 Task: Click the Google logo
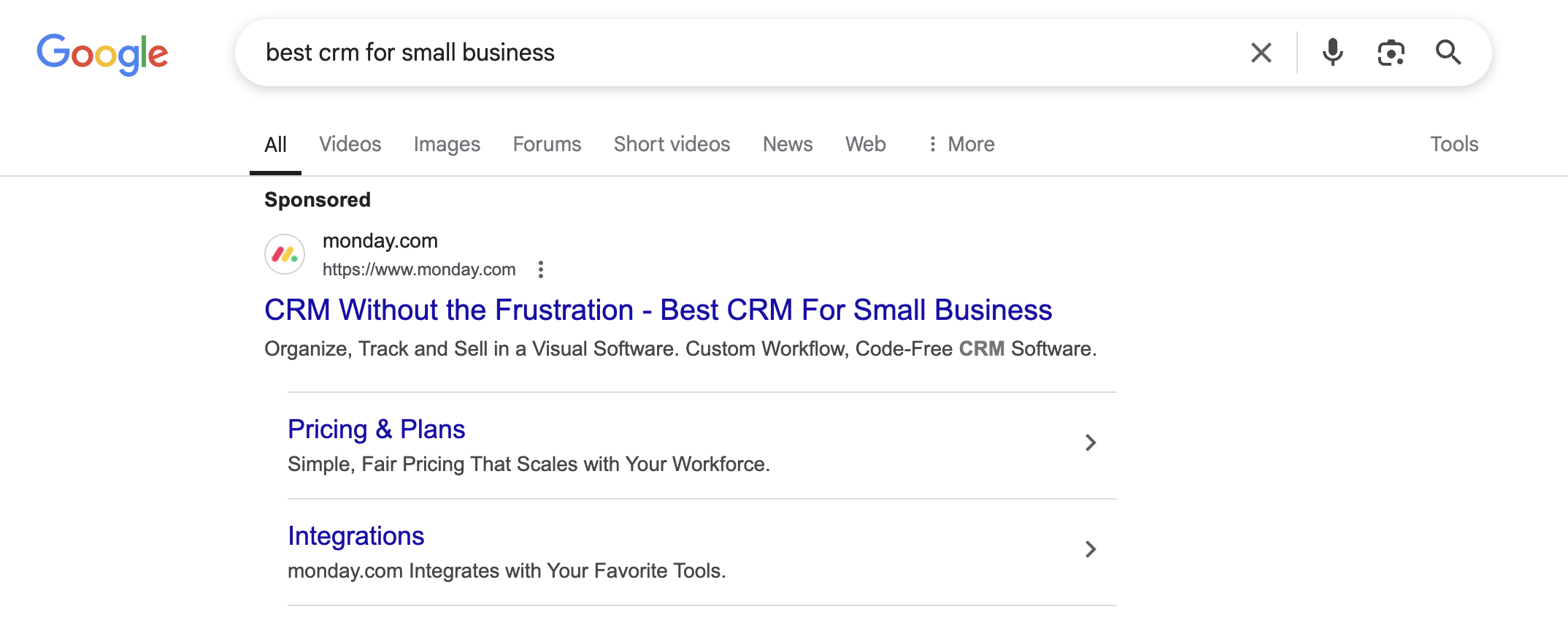tap(102, 54)
